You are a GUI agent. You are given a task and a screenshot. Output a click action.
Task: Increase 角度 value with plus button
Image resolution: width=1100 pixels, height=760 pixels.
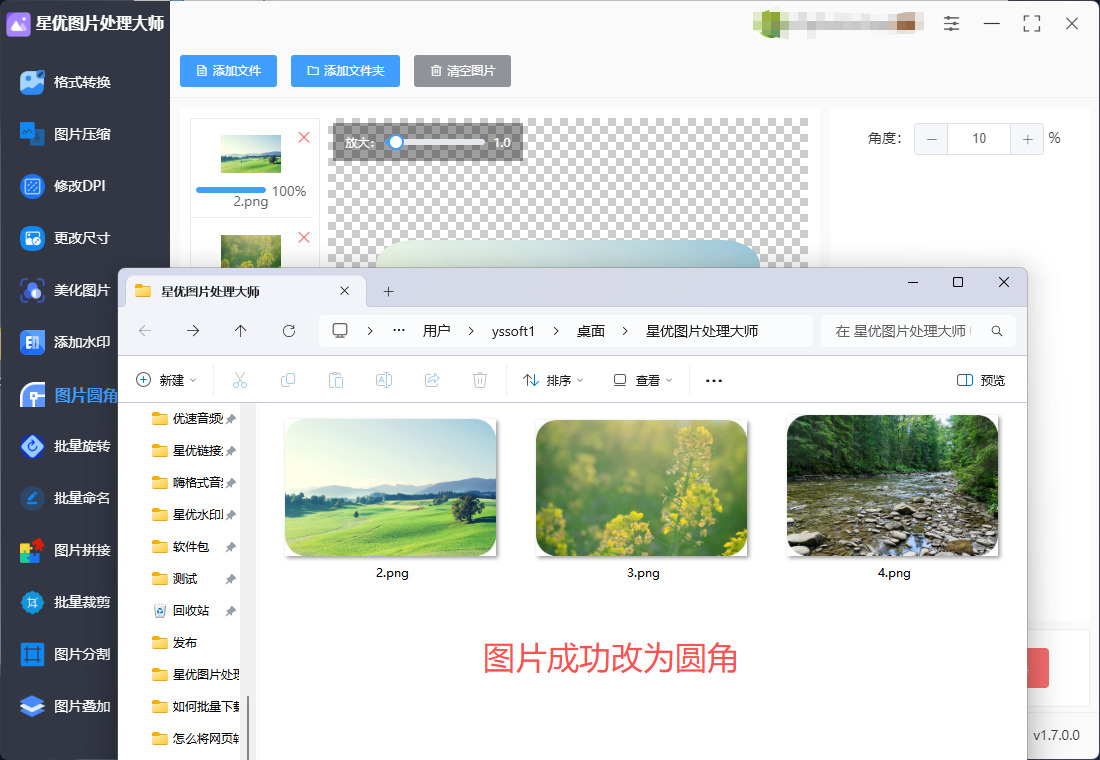1027,139
